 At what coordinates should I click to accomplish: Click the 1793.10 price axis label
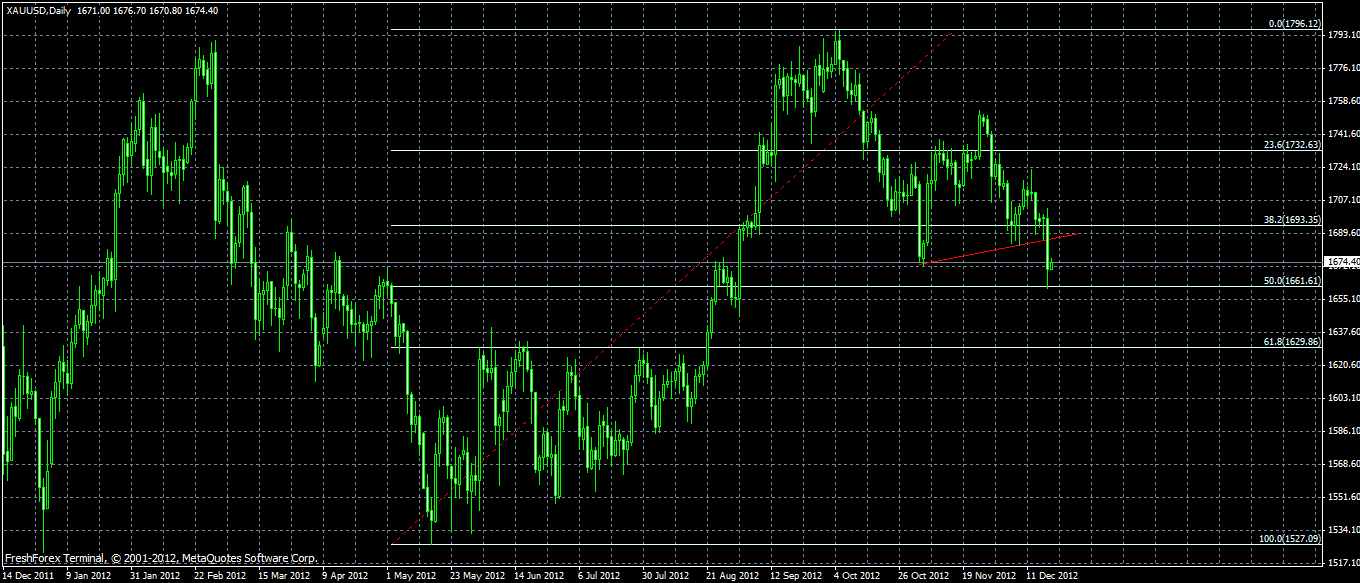click(1343, 35)
